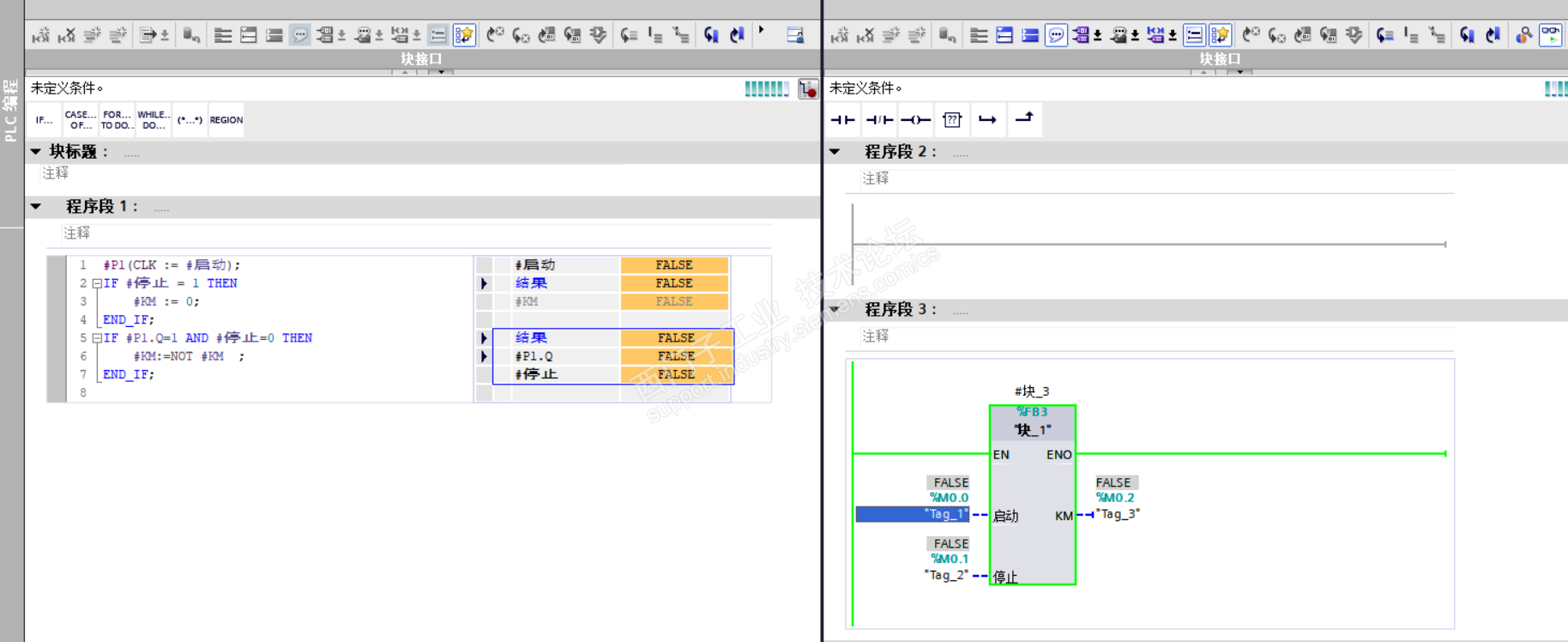The image size is (1568, 642).
Task: Click the 注释 comment field under 程序段 3
Action: (1158, 336)
